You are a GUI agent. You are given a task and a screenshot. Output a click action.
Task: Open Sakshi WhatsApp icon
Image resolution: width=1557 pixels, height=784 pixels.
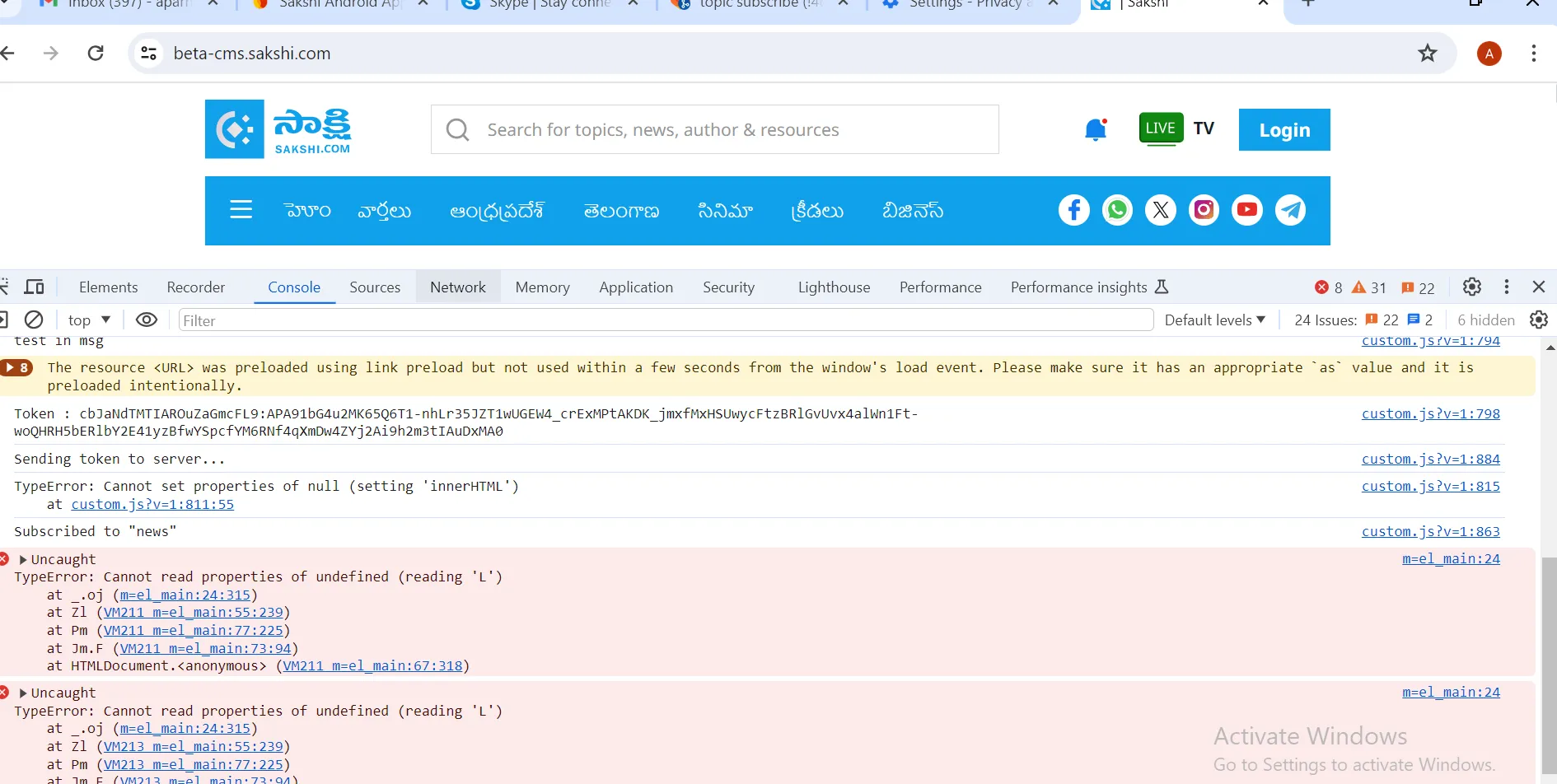tap(1117, 210)
